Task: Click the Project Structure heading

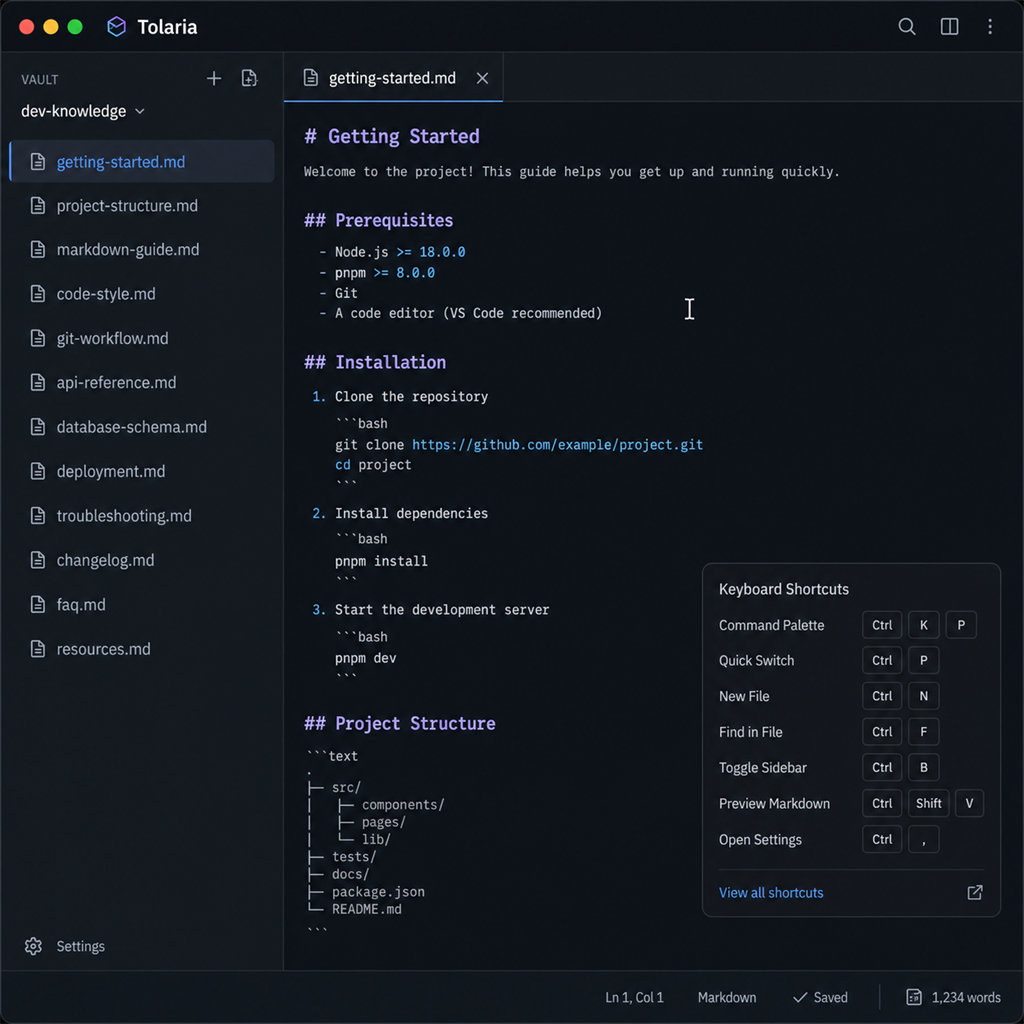Action: point(400,724)
